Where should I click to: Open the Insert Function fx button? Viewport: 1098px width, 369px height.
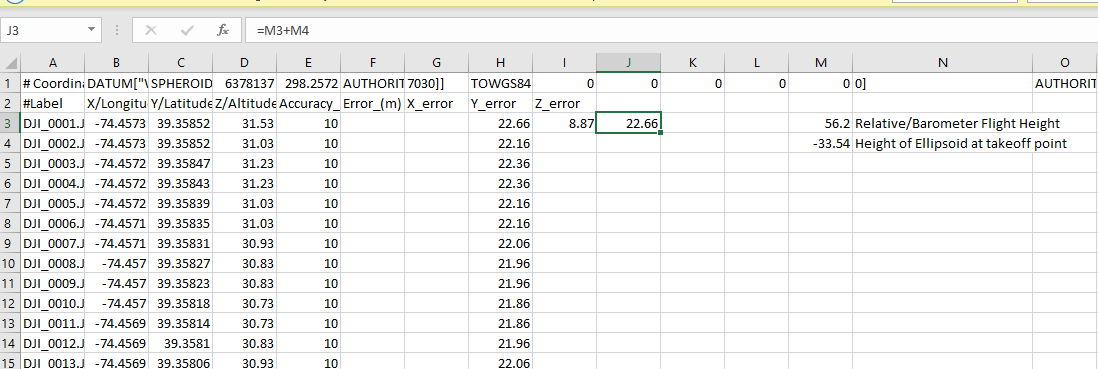(223, 31)
